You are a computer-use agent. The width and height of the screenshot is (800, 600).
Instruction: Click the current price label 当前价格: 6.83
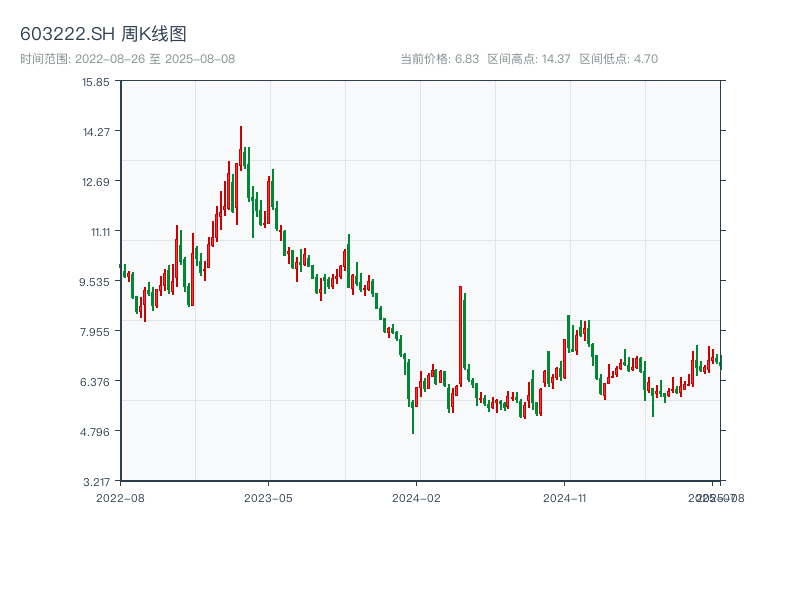click(439, 59)
